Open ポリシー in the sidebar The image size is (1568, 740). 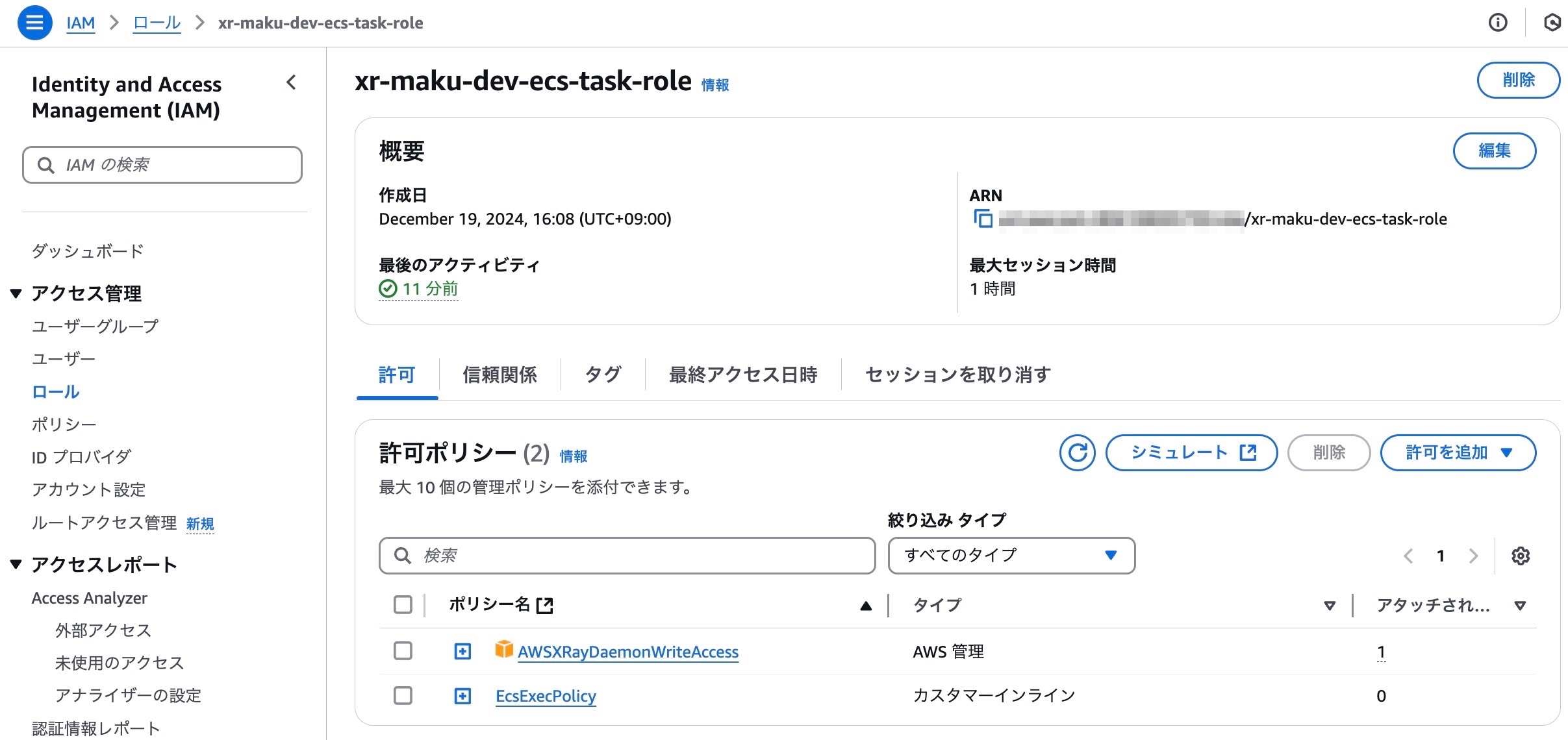(x=64, y=424)
